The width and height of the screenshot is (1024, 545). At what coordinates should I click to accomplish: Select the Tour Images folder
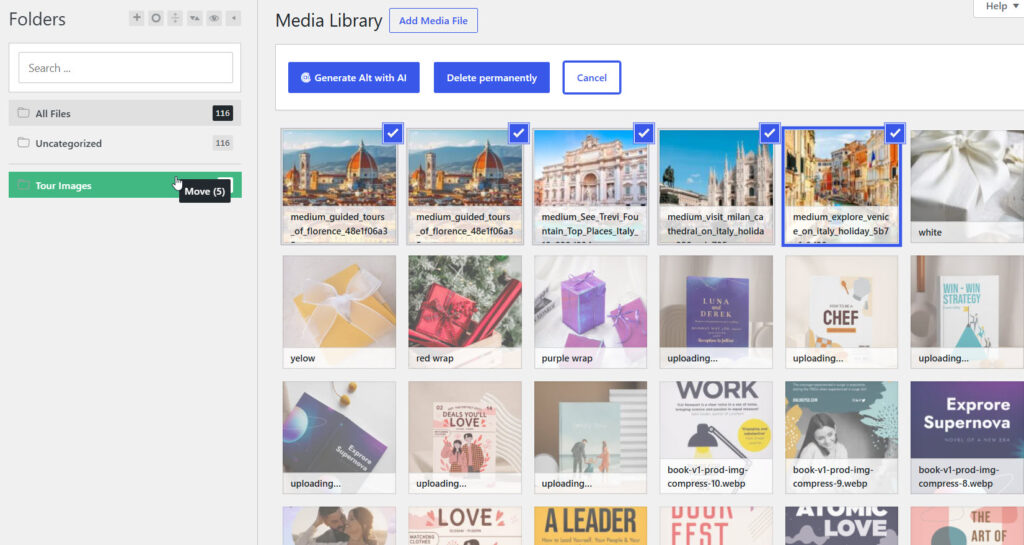[x=125, y=185]
